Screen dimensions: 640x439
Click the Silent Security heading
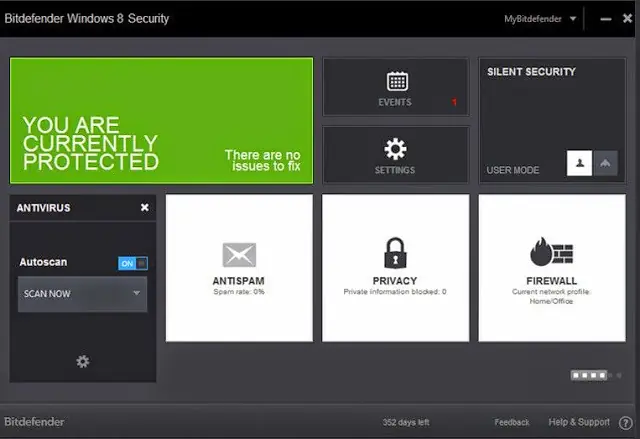[531, 72]
